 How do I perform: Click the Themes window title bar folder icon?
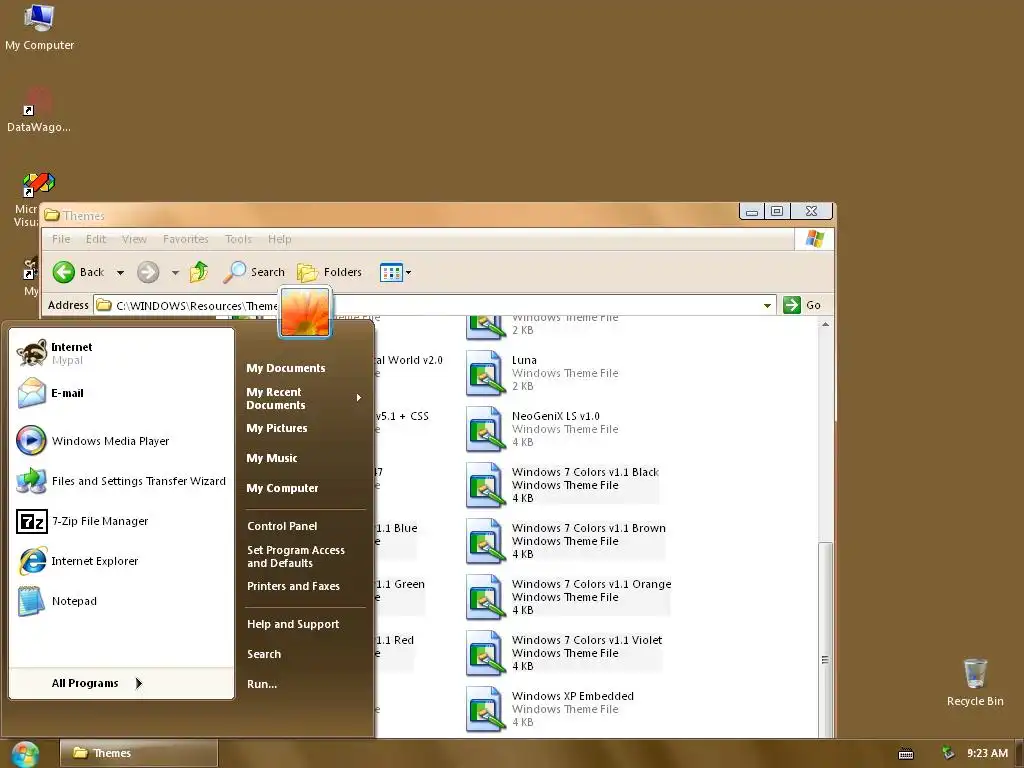[52, 216]
